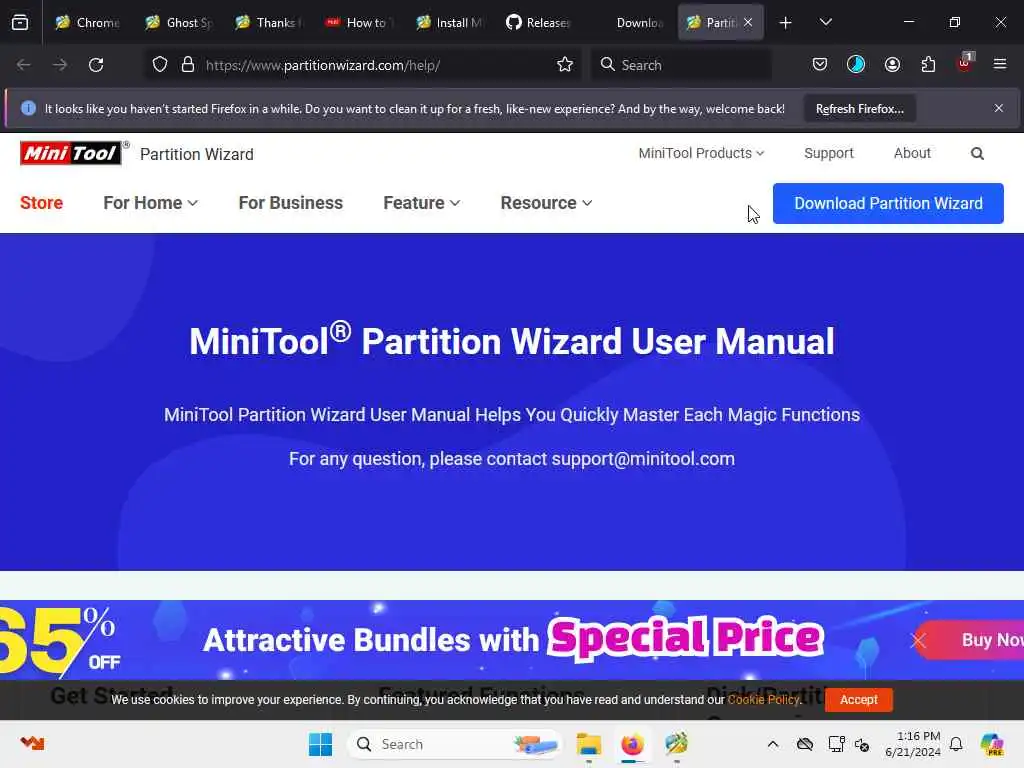
Task: Switch to the Thanks tab
Action: [x=268, y=22]
